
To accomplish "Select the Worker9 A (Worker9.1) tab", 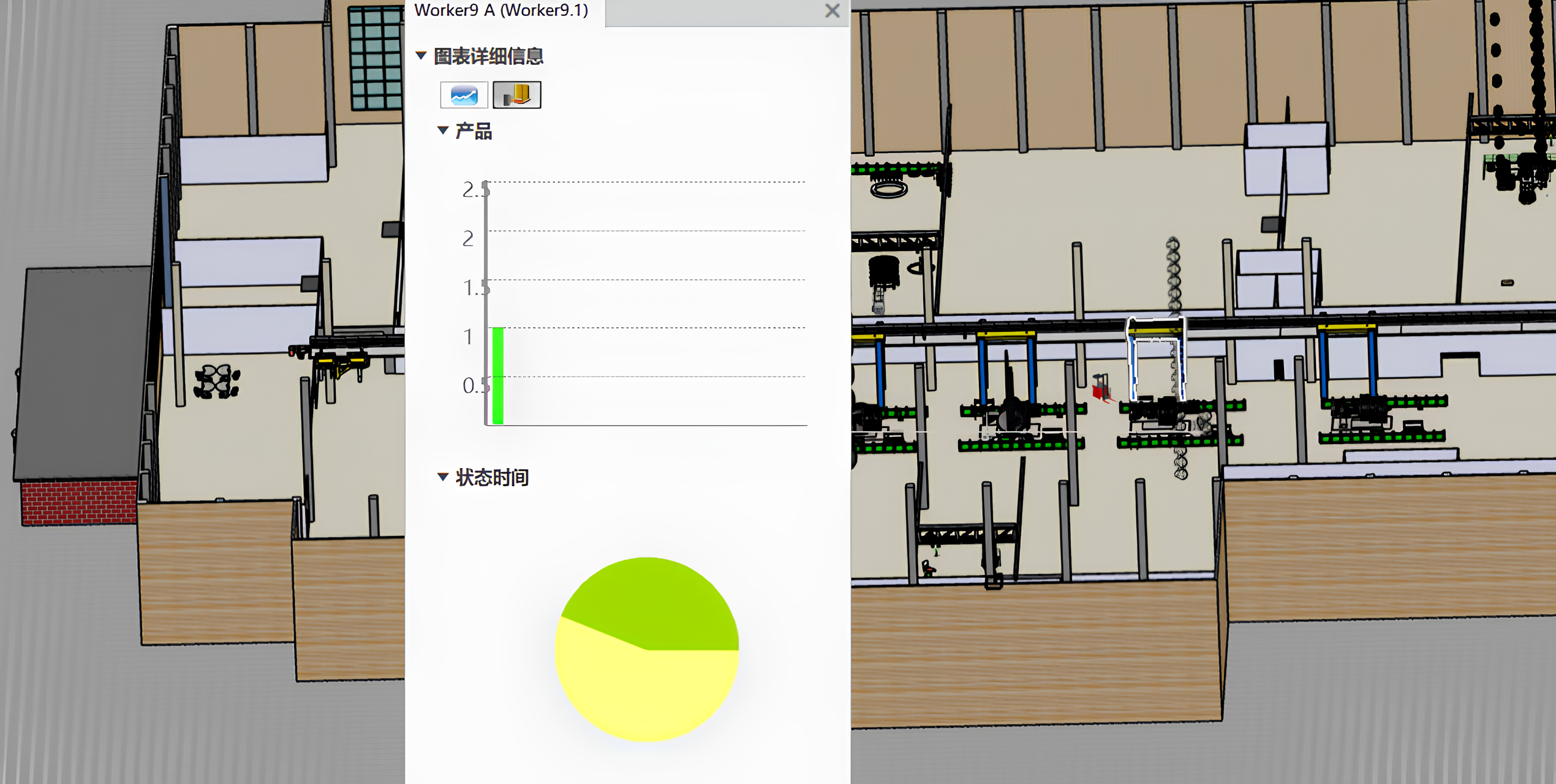I will tap(501, 10).
